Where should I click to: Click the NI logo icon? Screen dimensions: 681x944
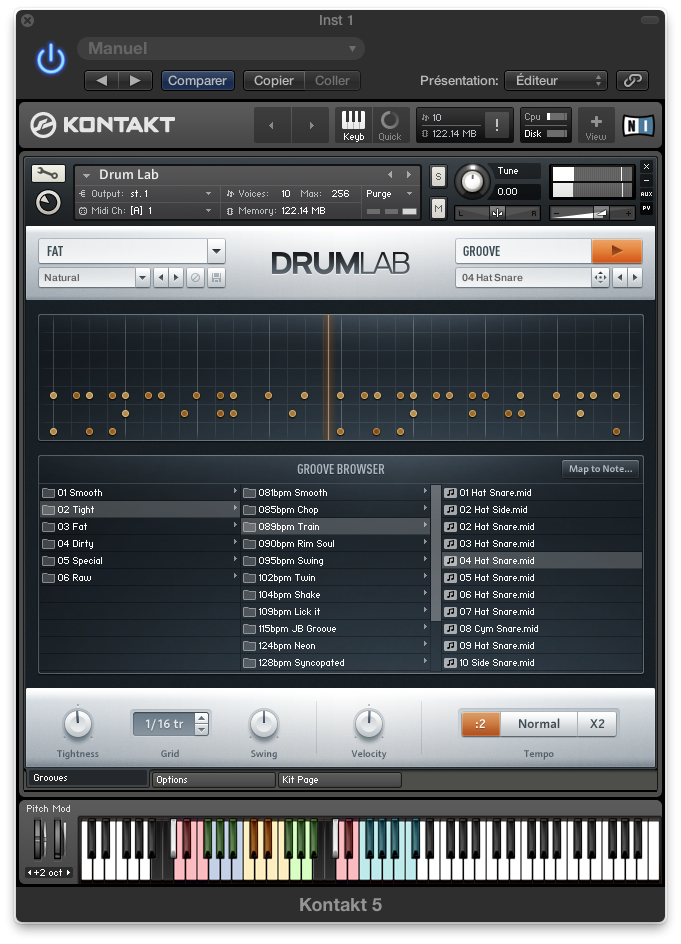638,125
